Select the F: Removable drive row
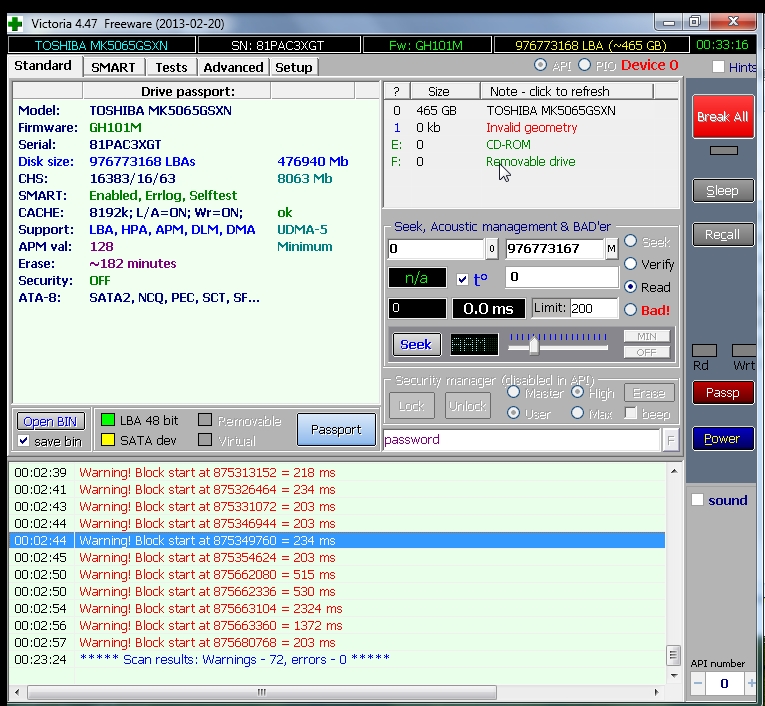Viewport: 765px width, 706px height. click(x=531, y=162)
